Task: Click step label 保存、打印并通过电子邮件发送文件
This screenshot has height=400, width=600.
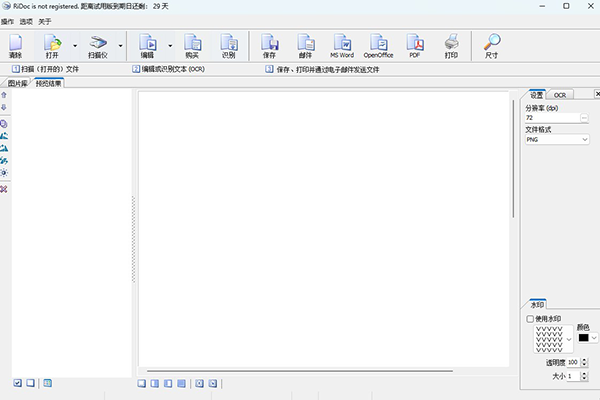Action: point(328,70)
